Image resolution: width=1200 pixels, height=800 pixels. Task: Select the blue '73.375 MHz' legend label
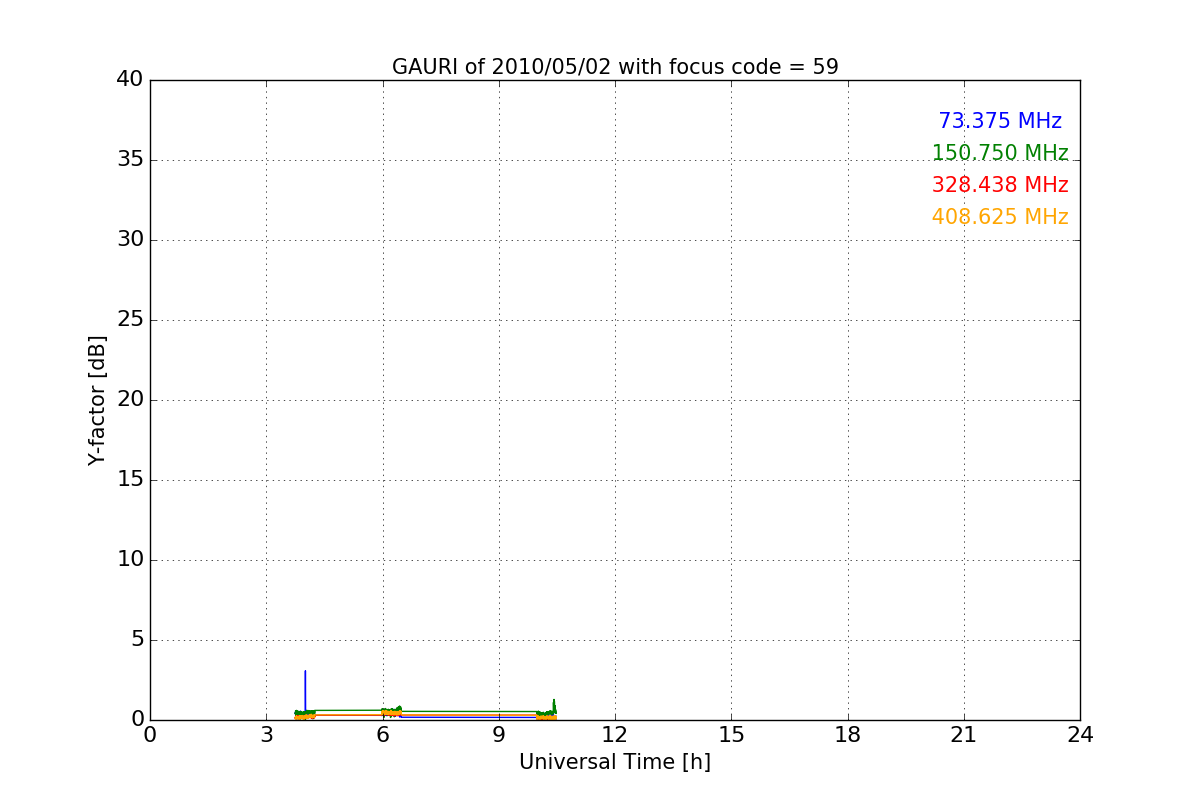click(x=1000, y=121)
